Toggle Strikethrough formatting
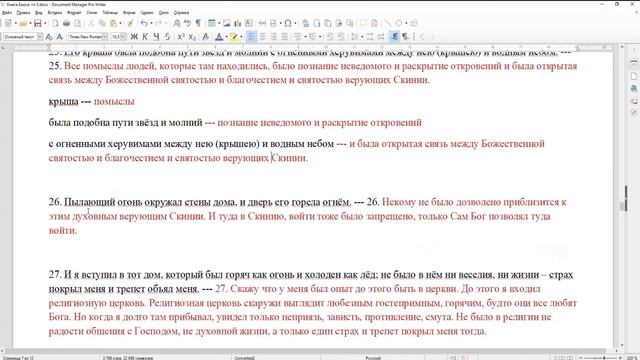This screenshot has width=640, height=360. pyautogui.click(x=167, y=37)
